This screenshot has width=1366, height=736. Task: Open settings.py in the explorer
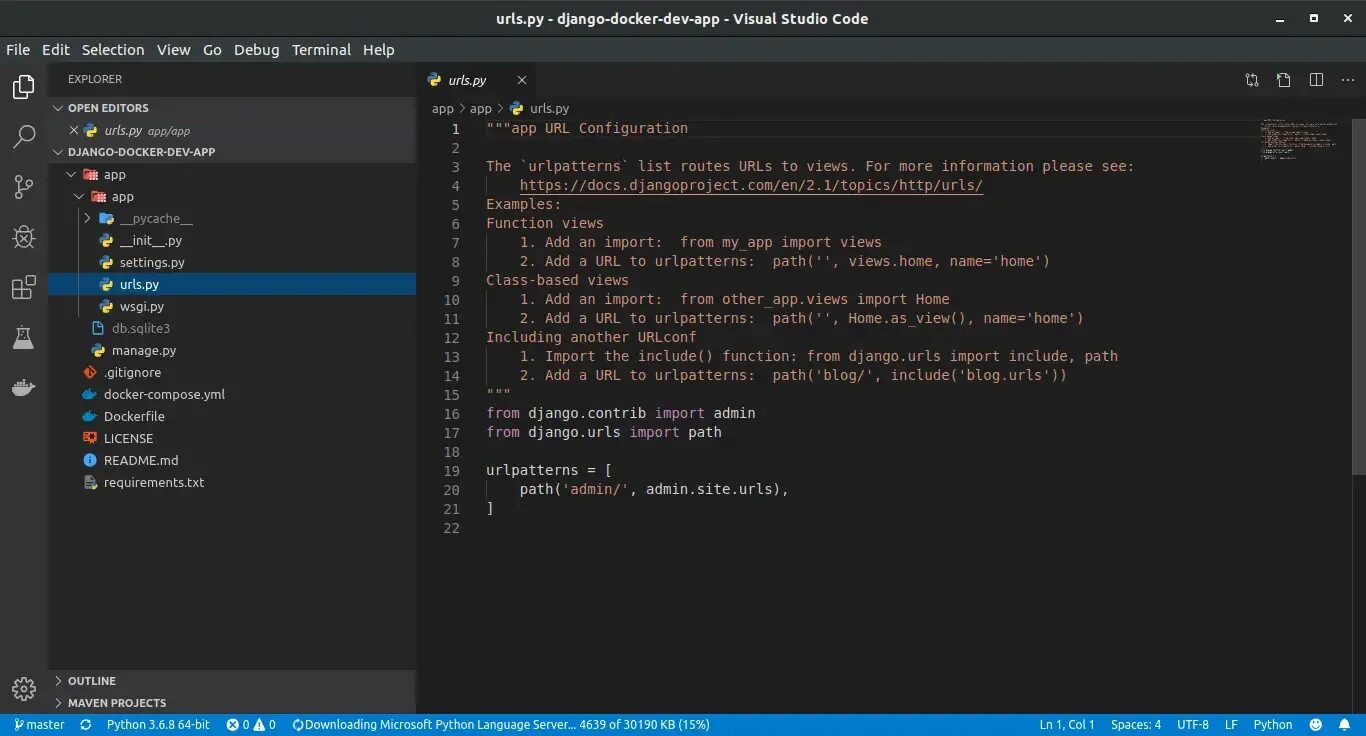(x=232, y=263)
